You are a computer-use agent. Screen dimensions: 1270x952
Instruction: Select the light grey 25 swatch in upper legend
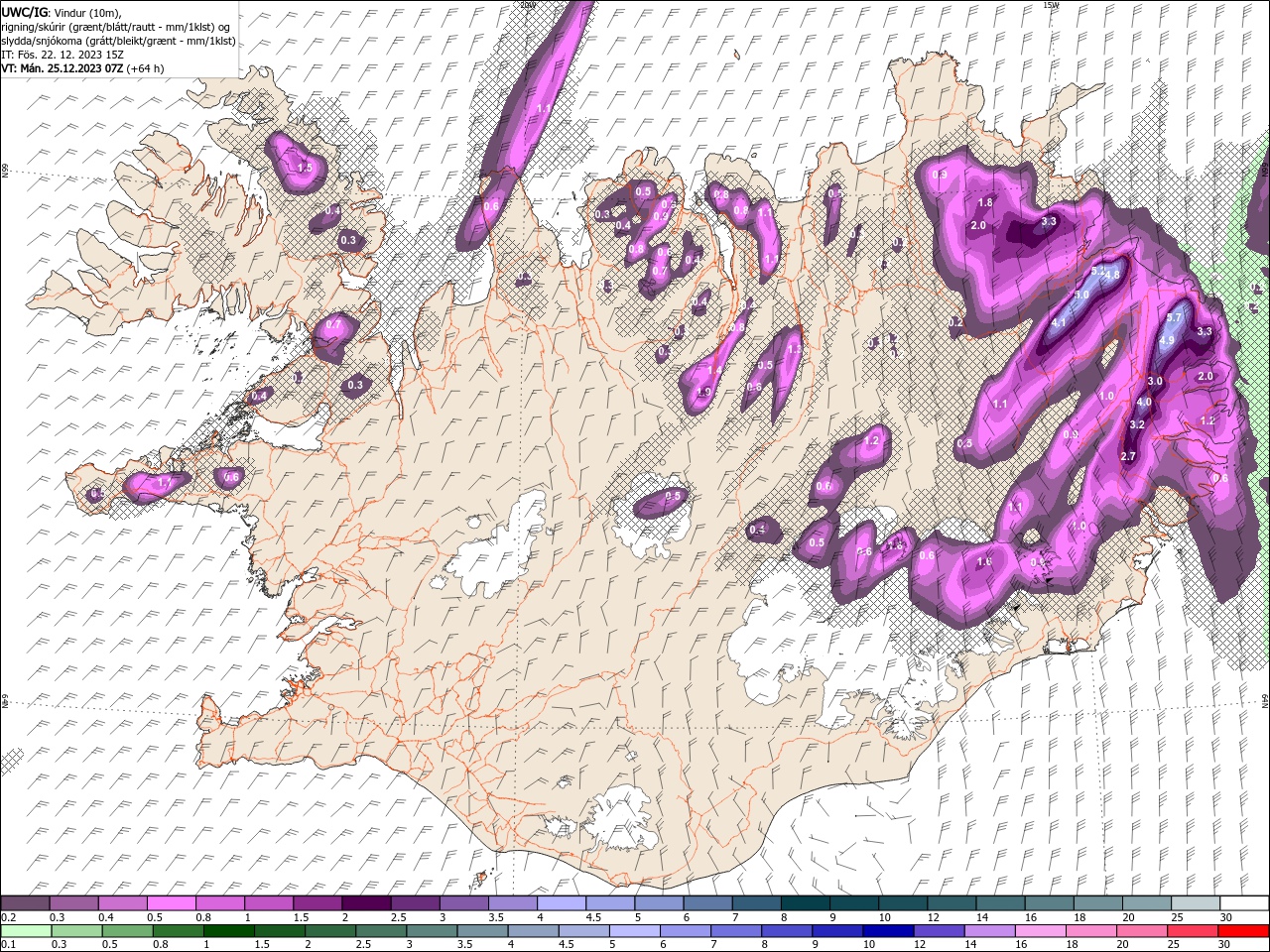(1195, 903)
